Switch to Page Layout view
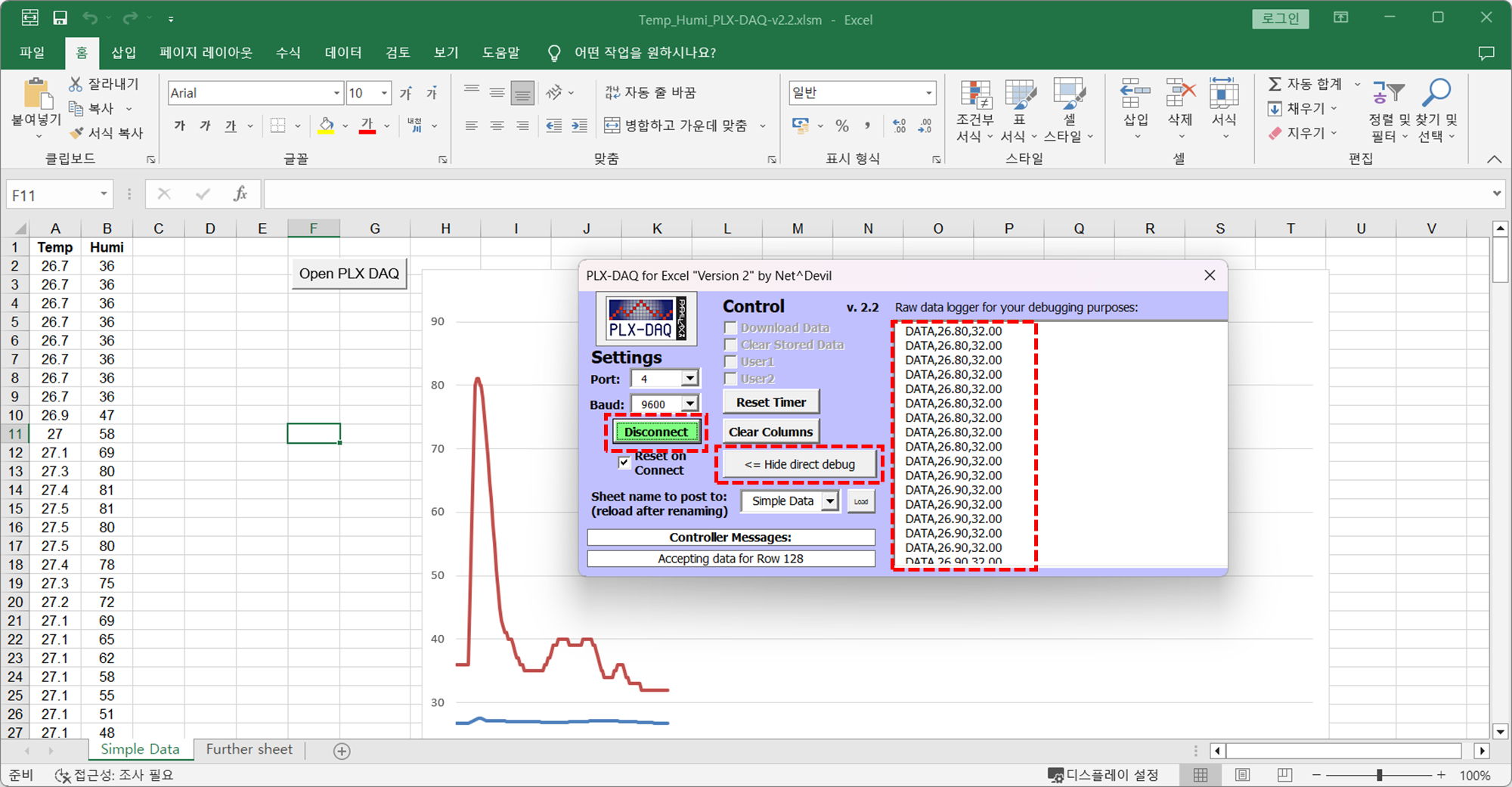Image resolution: width=1512 pixels, height=787 pixels. 1242,775
